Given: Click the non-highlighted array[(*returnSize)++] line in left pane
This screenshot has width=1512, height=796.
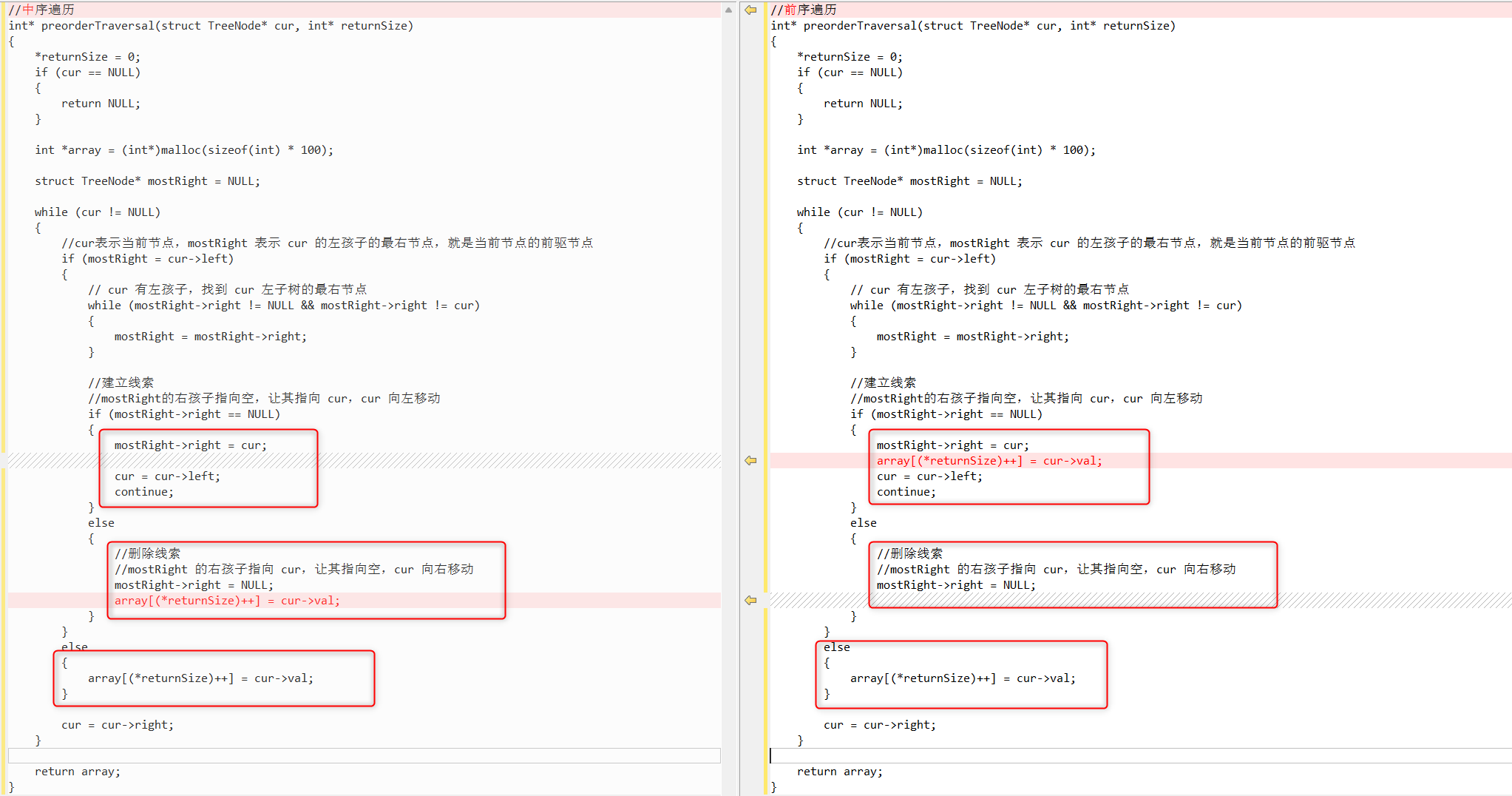Looking at the screenshot, I should (x=200, y=678).
